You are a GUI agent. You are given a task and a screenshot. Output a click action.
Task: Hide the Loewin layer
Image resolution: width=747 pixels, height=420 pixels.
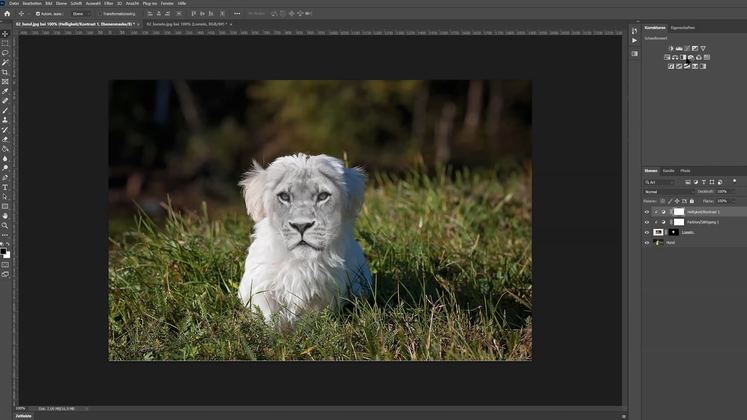[x=647, y=232]
